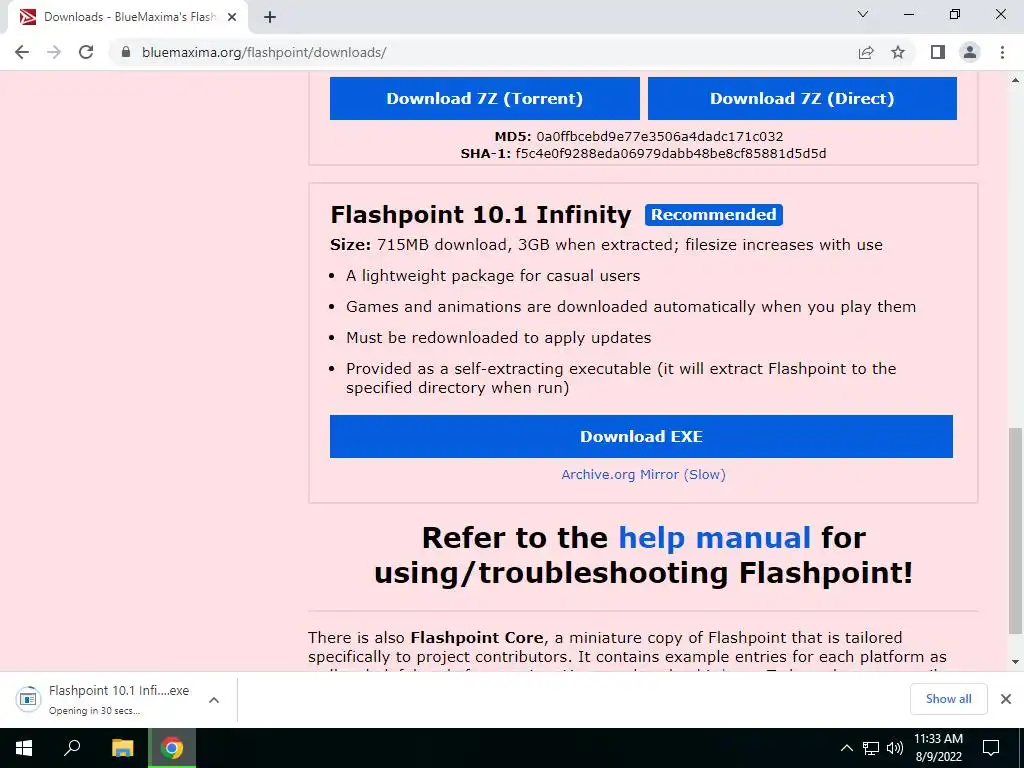The height and width of the screenshot is (768, 1024).
Task: Click the downloaded exe file icon
Action: tap(27, 699)
